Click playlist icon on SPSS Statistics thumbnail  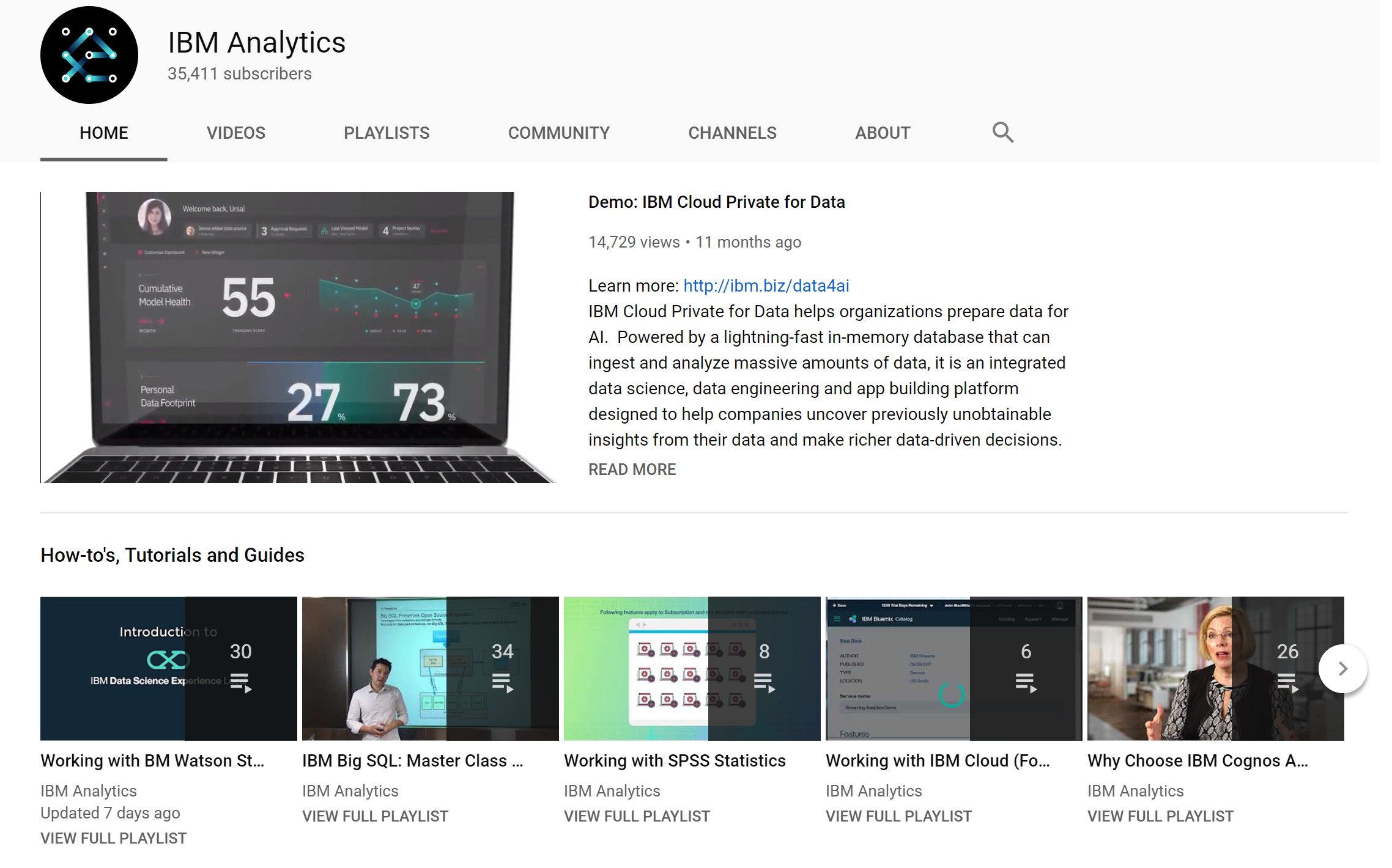pos(764,683)
